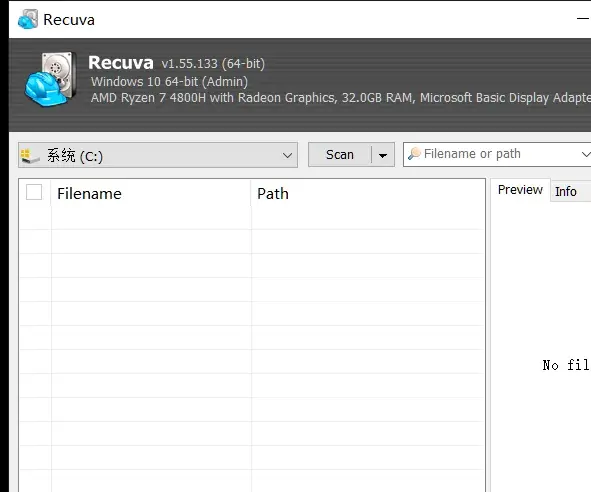Switch to the Preview tab
Image resolution: width=591 pixels, height=492 pixels.
click(x=520, y=190)
